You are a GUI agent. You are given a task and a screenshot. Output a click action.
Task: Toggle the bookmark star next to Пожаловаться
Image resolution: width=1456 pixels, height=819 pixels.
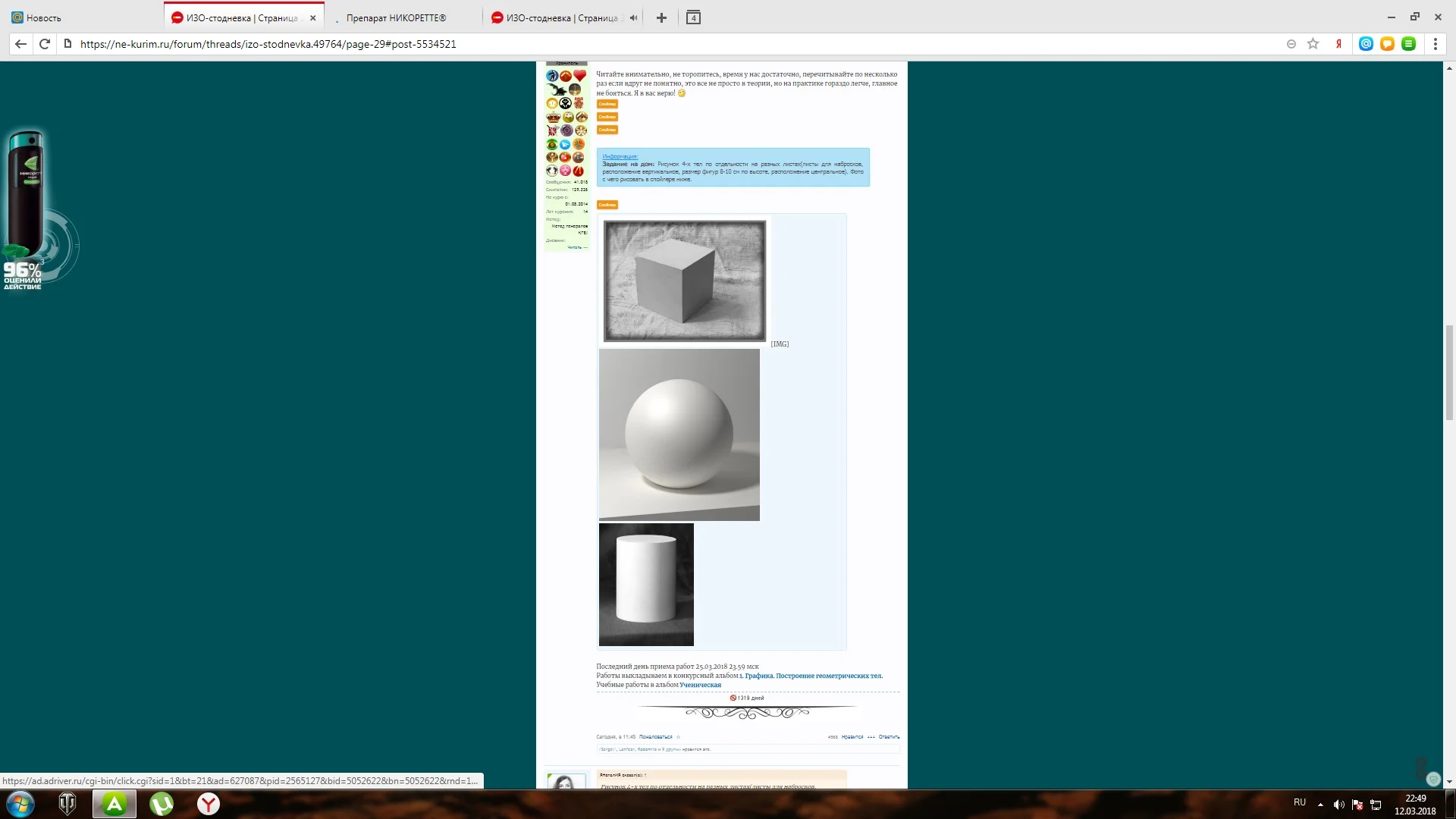coord(678,736)
